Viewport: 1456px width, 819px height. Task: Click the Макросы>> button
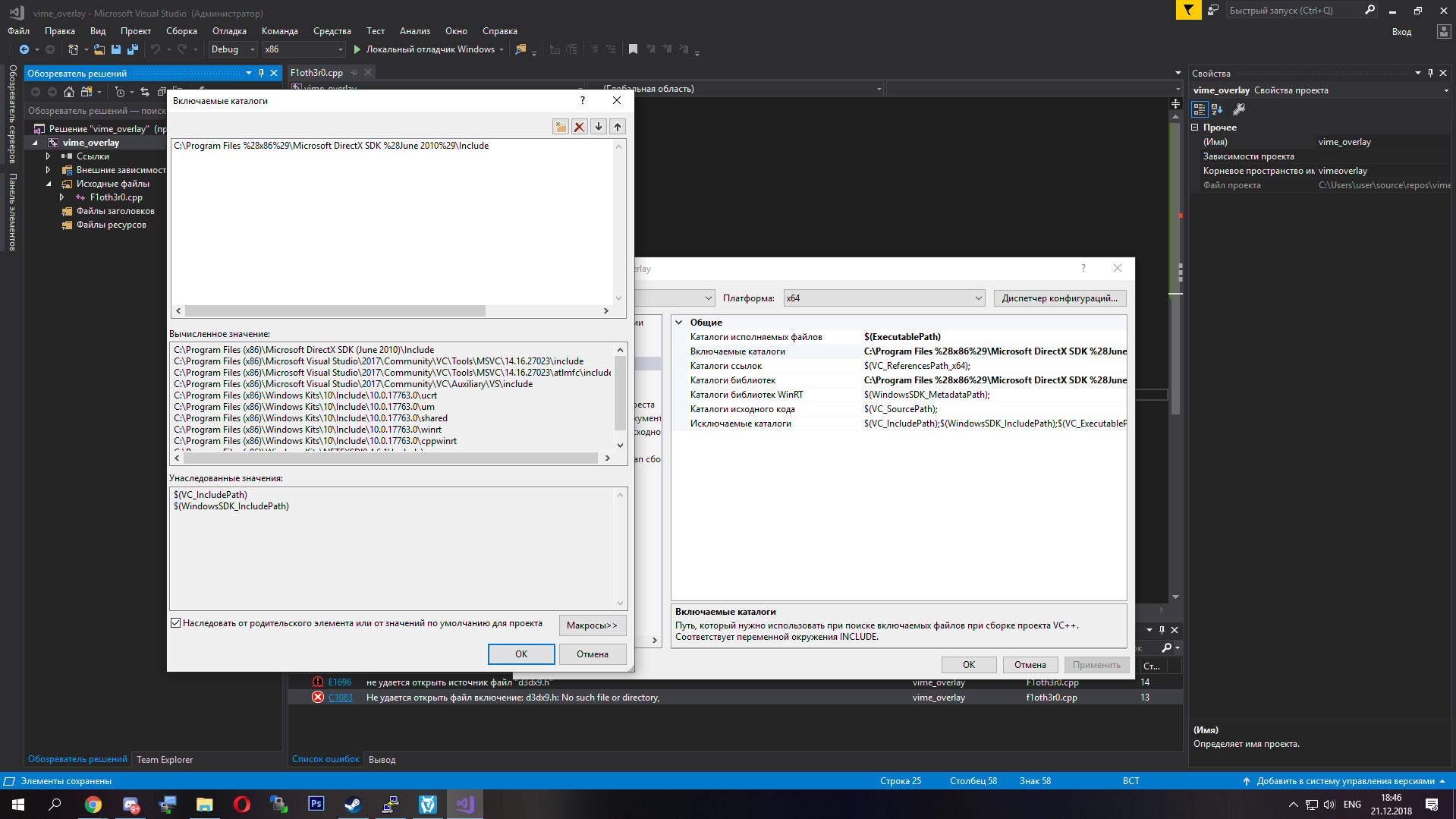click(x=592, y=625)
